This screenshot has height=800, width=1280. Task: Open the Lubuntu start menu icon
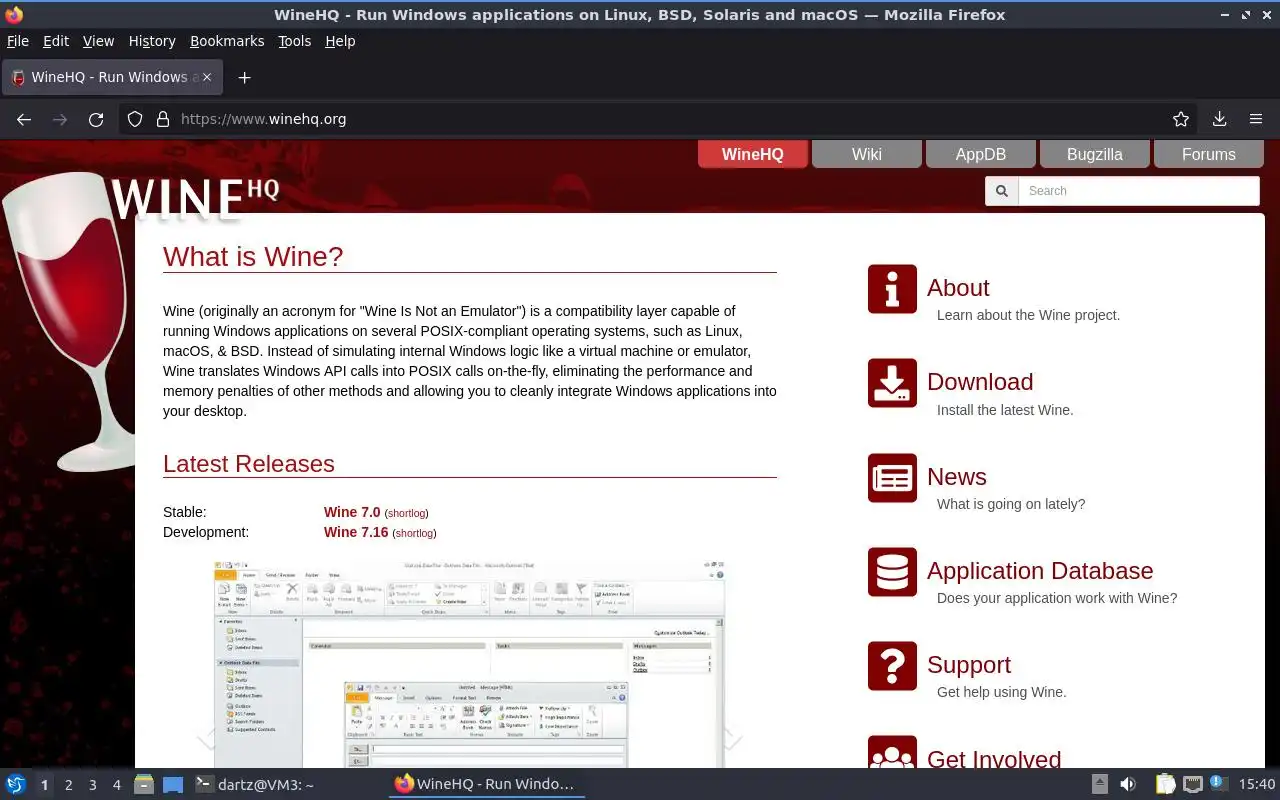16,784
